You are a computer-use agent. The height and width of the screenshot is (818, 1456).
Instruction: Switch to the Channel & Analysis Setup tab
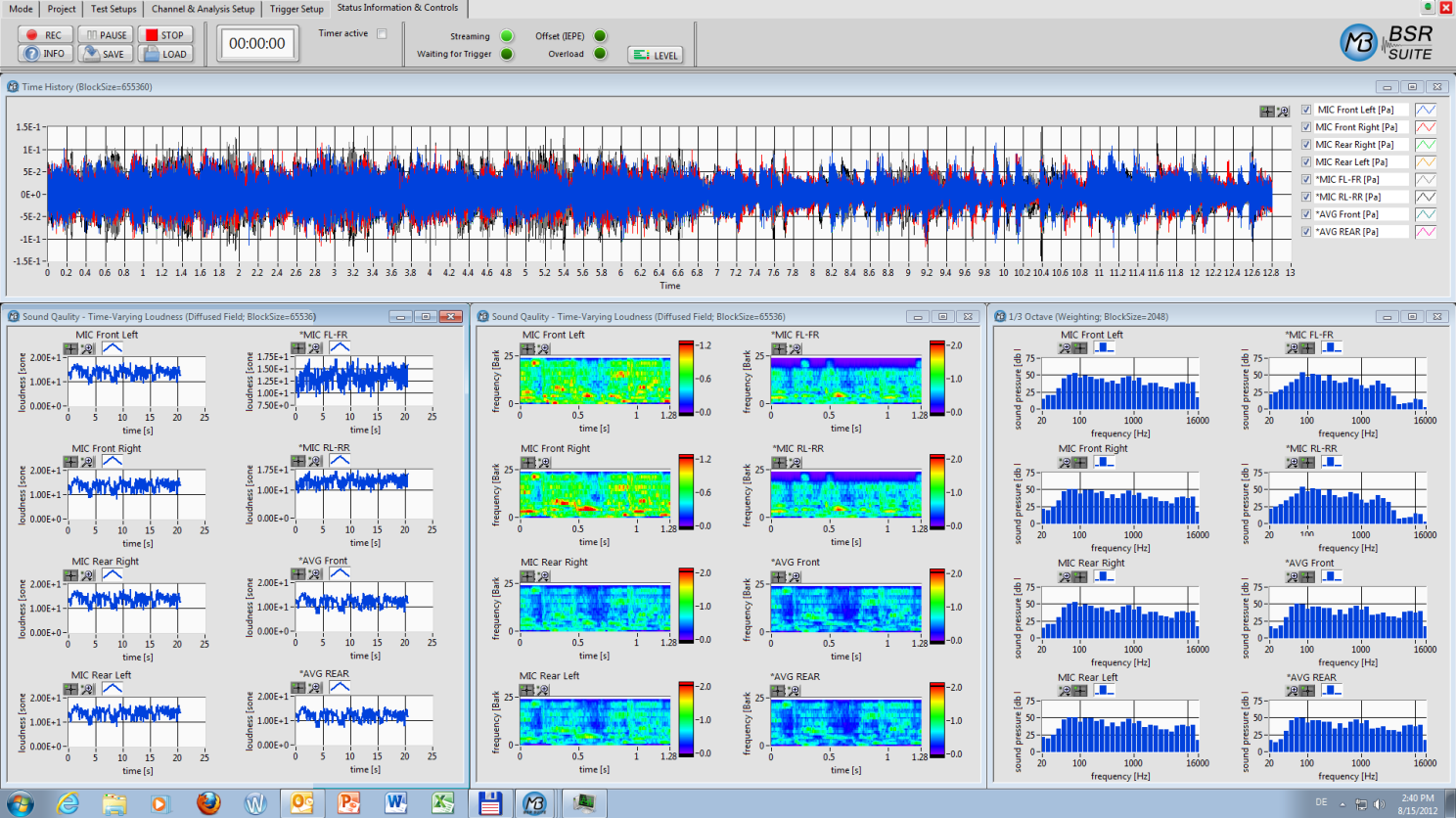pos(203,9)
